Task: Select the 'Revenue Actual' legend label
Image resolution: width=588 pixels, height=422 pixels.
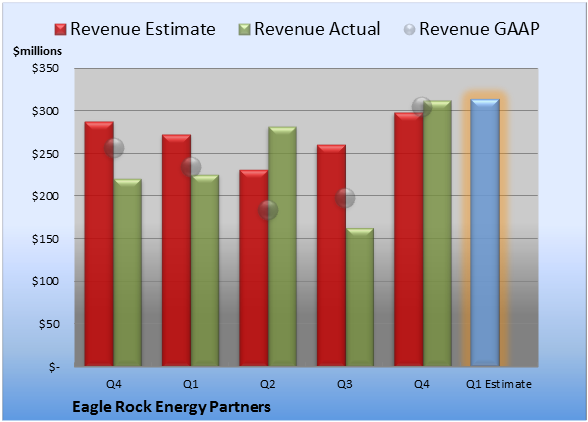Action: click(x=317, y=29)
